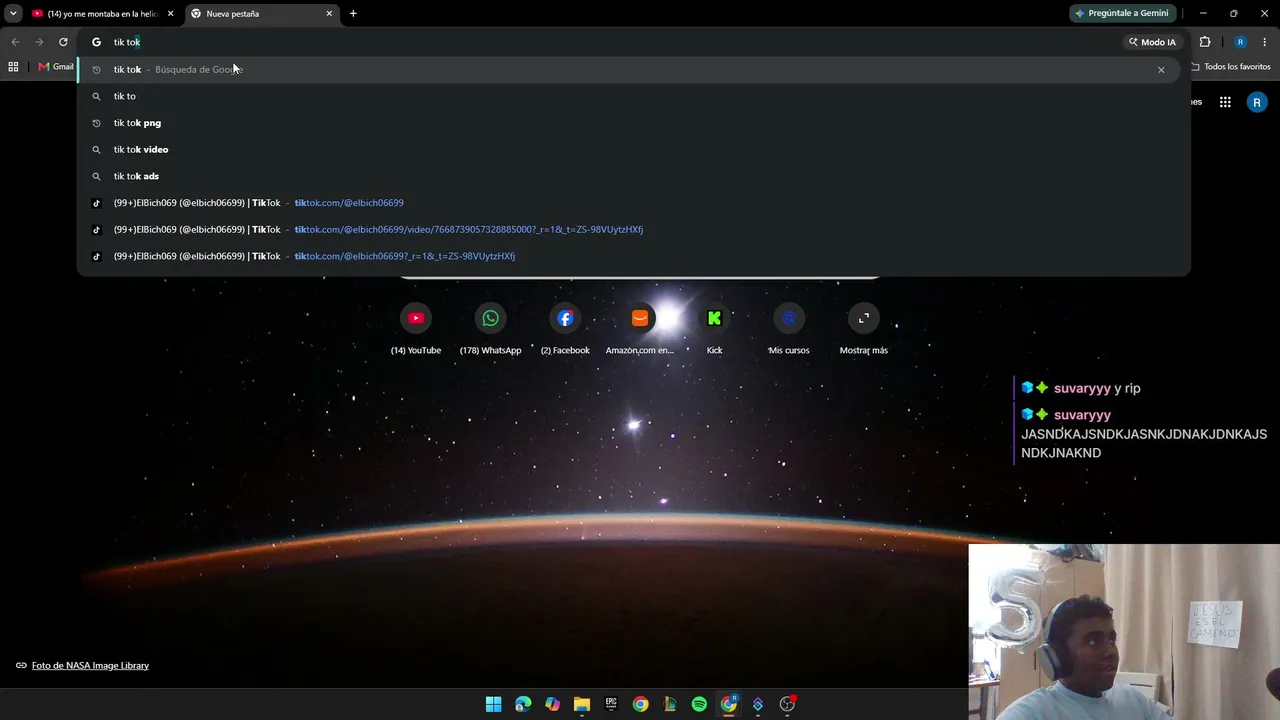Go back with the back arrow
The height and width of the screenshot is (720, 1280).
(x=15, y=42)
